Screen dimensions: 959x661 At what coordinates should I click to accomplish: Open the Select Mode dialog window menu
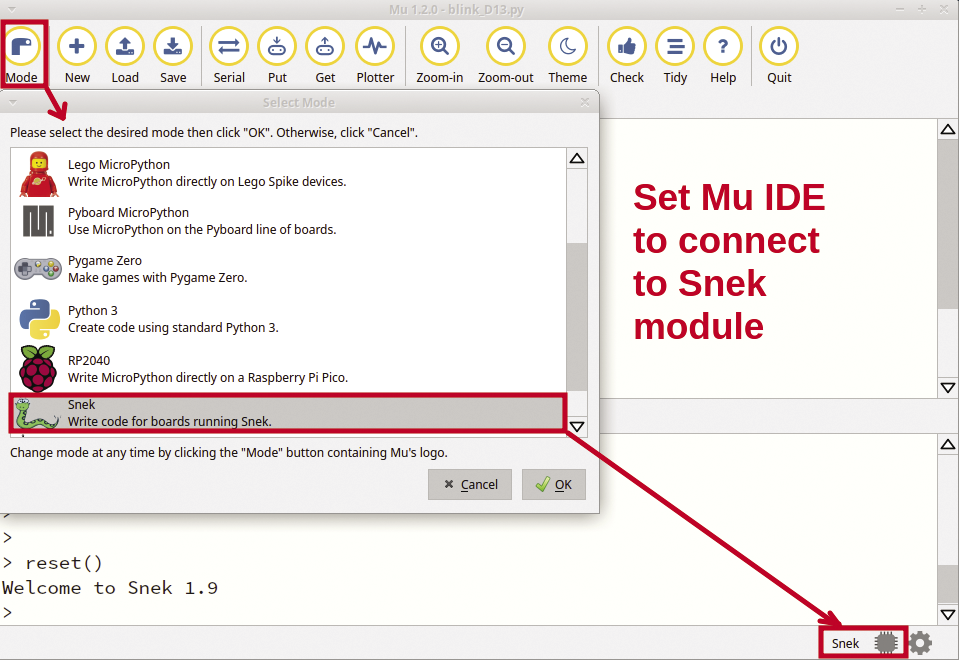(x=12, y=102)
